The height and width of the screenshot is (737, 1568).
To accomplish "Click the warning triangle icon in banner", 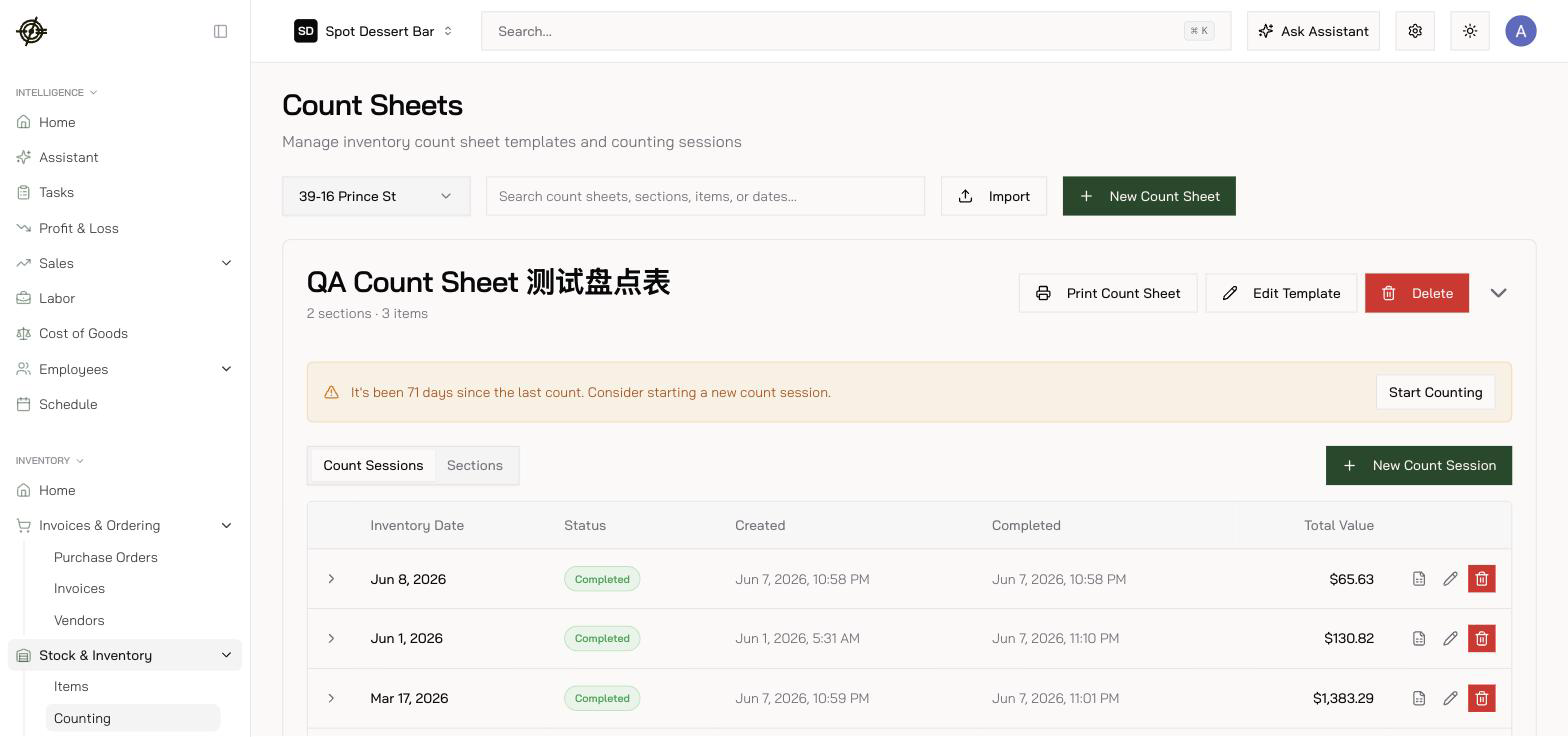I will [331, 392].
